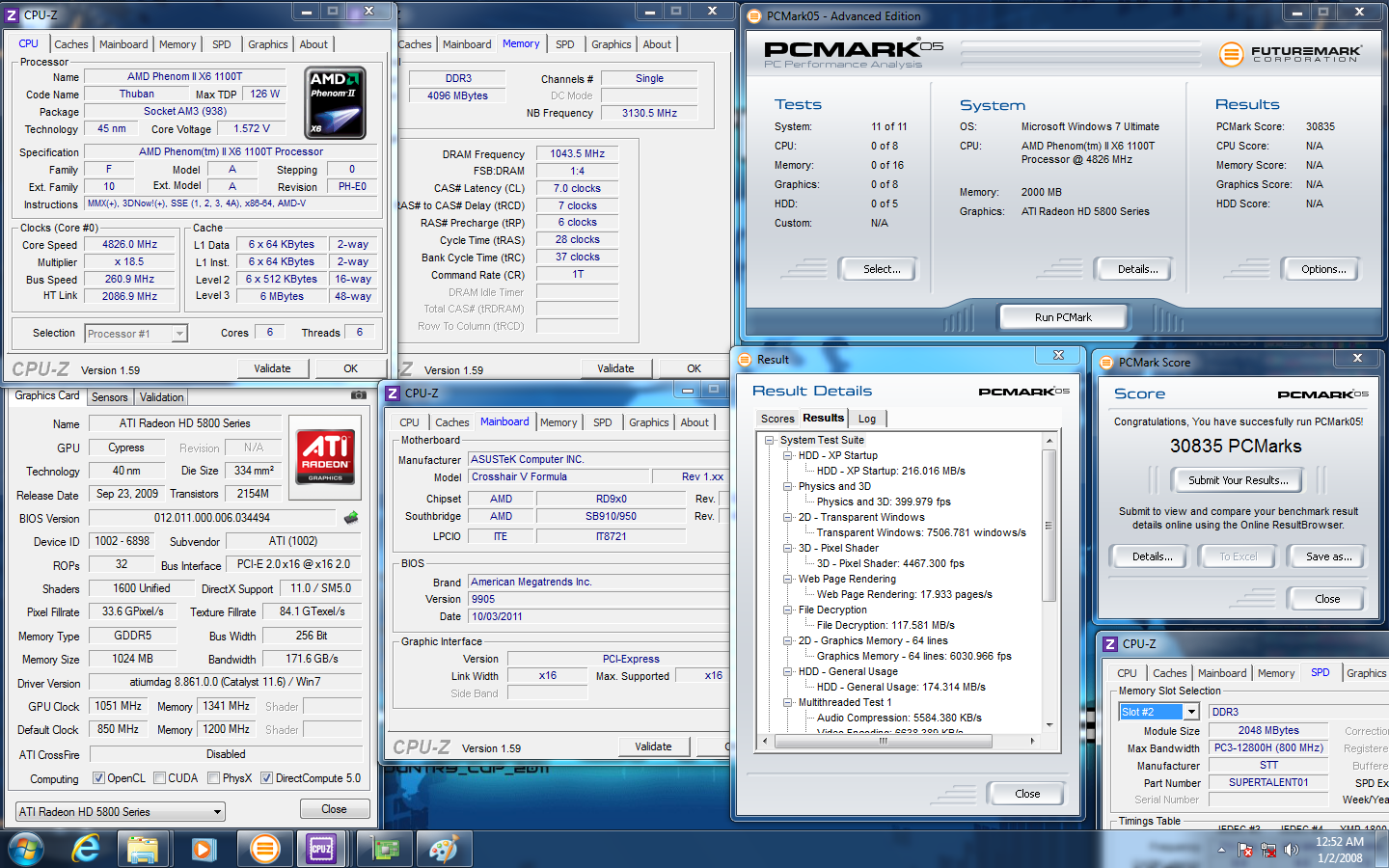Click the AMD Phenom II X6 logo

(335, 102)
